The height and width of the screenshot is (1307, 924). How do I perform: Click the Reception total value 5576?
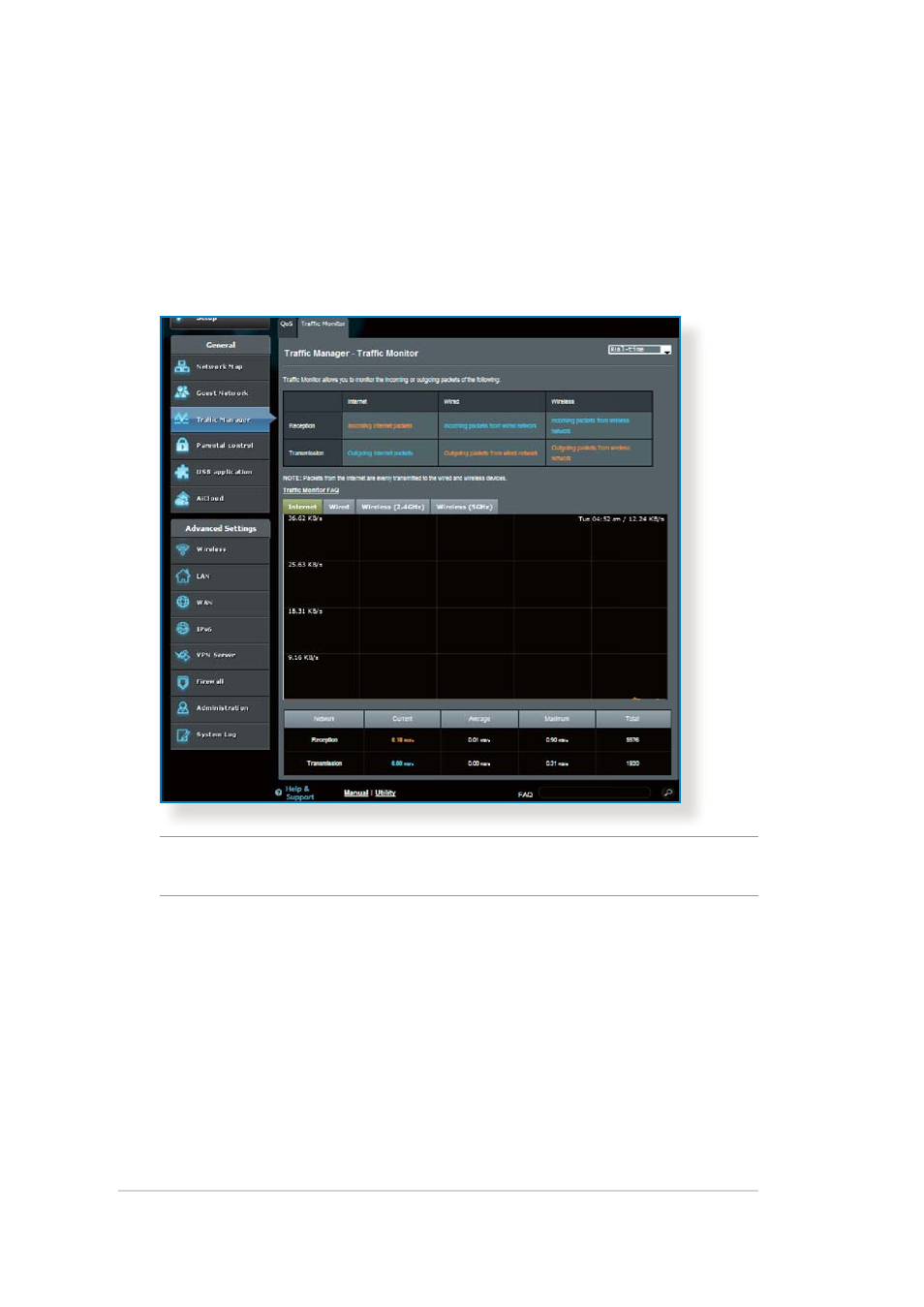632,739
